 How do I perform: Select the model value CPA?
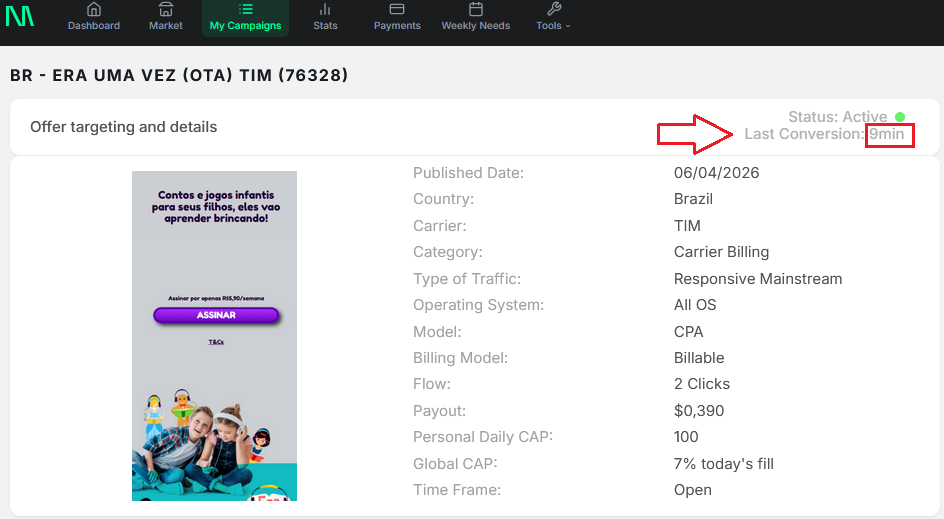coord(688,332)
